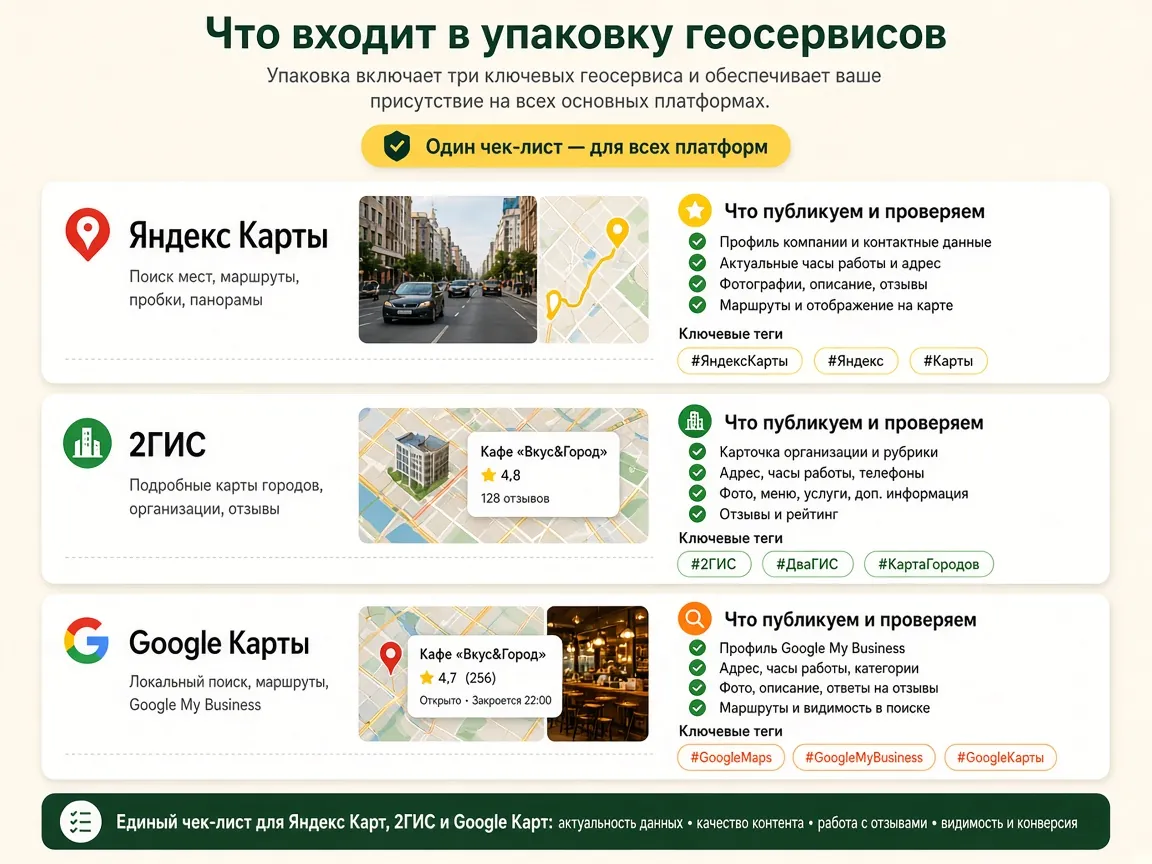Click checkmark beside Фото, описание, ответы на отзывы

pos(697,688)
